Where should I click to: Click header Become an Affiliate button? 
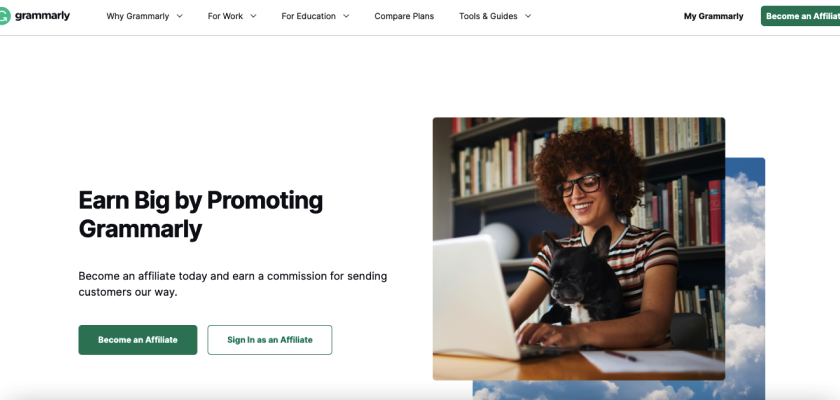[x=800, y=16]
